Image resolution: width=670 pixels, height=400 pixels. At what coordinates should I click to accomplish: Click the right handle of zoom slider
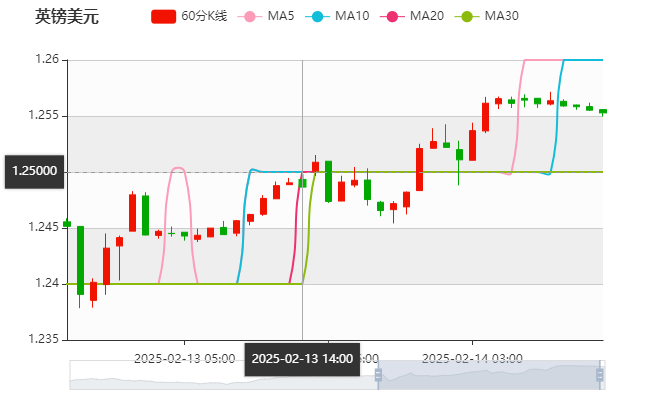(x=602, y=374)
